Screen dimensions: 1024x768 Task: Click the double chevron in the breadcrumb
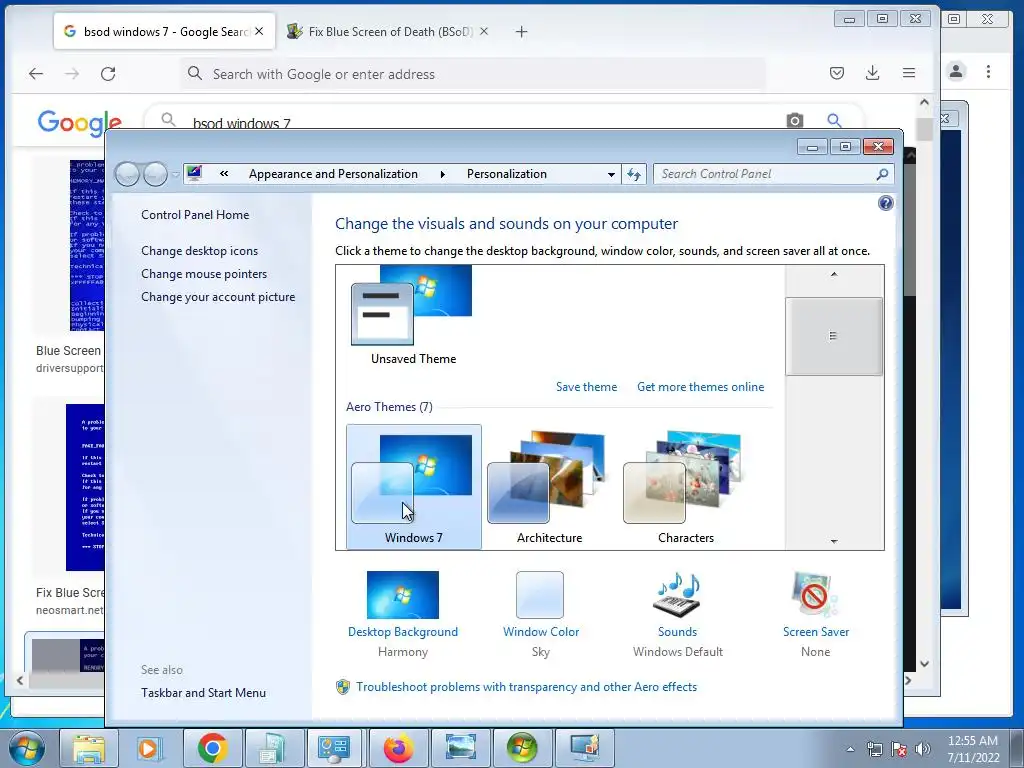[224, 174]
